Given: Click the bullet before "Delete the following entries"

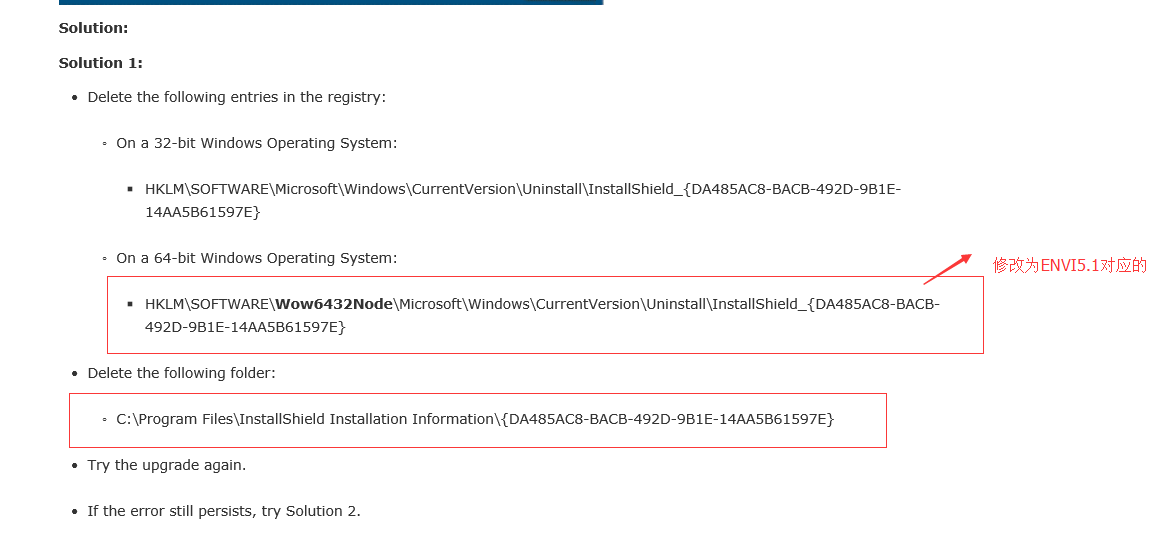Looking at the screenshot, I should [74, 98].
